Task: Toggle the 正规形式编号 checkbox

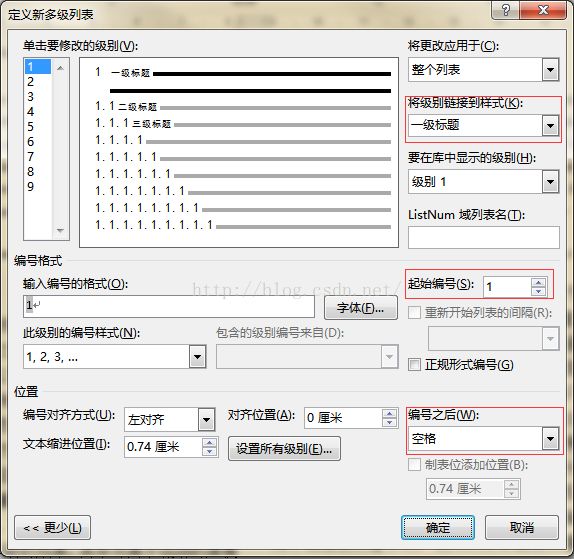Action: [x=414, y=365]
